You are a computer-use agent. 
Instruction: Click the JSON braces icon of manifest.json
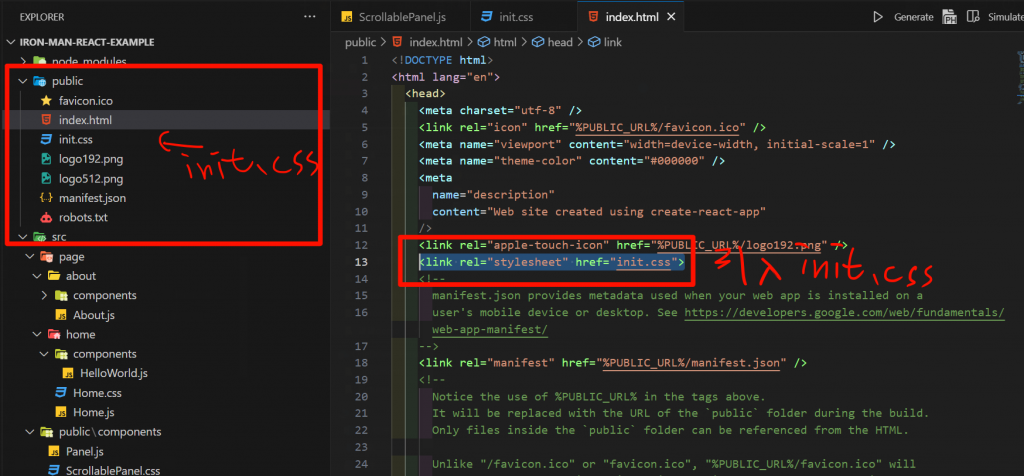click(x=46, y=198)
